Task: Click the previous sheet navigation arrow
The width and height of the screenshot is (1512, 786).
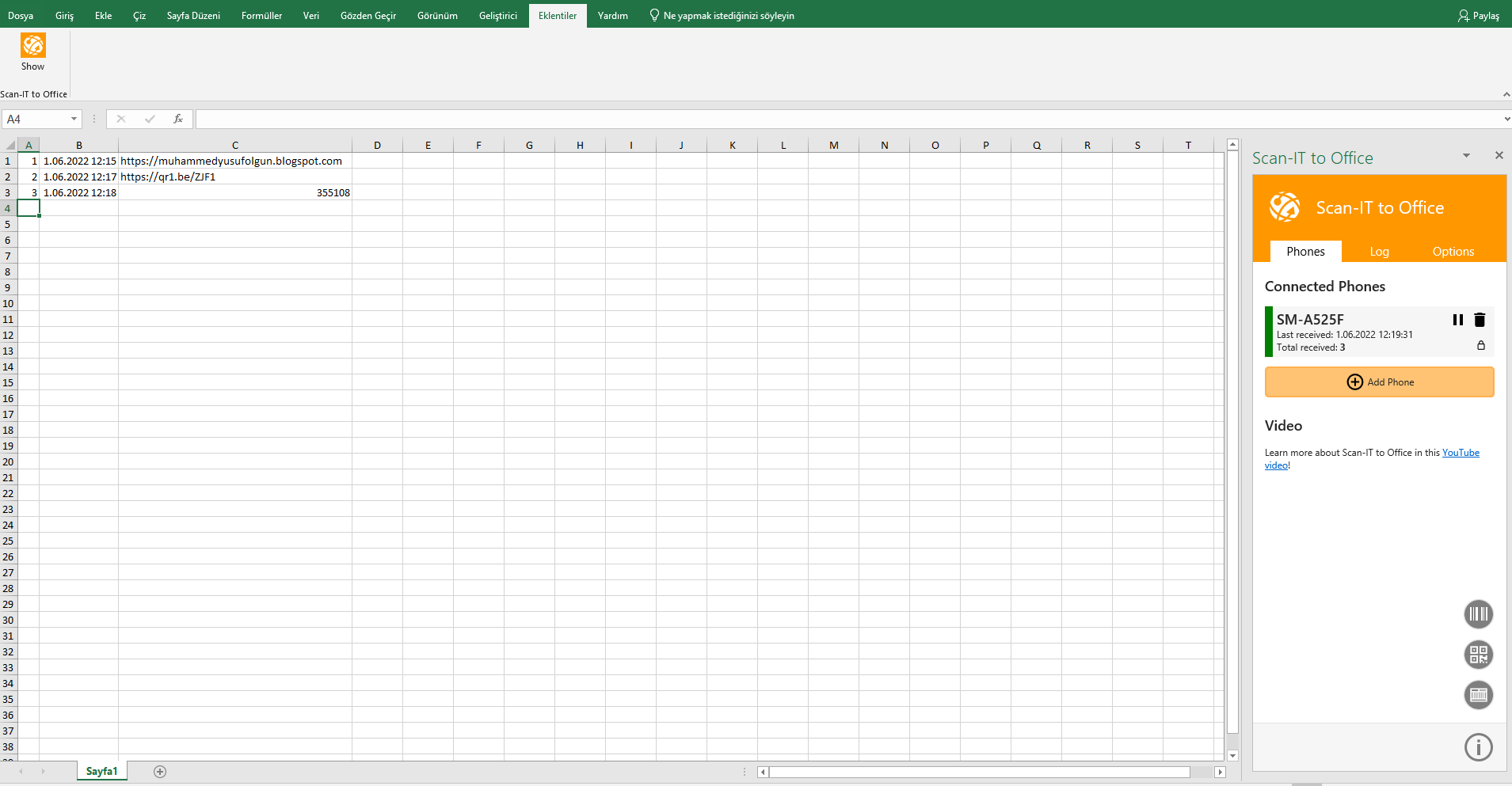Action: [x=21, y=772]
